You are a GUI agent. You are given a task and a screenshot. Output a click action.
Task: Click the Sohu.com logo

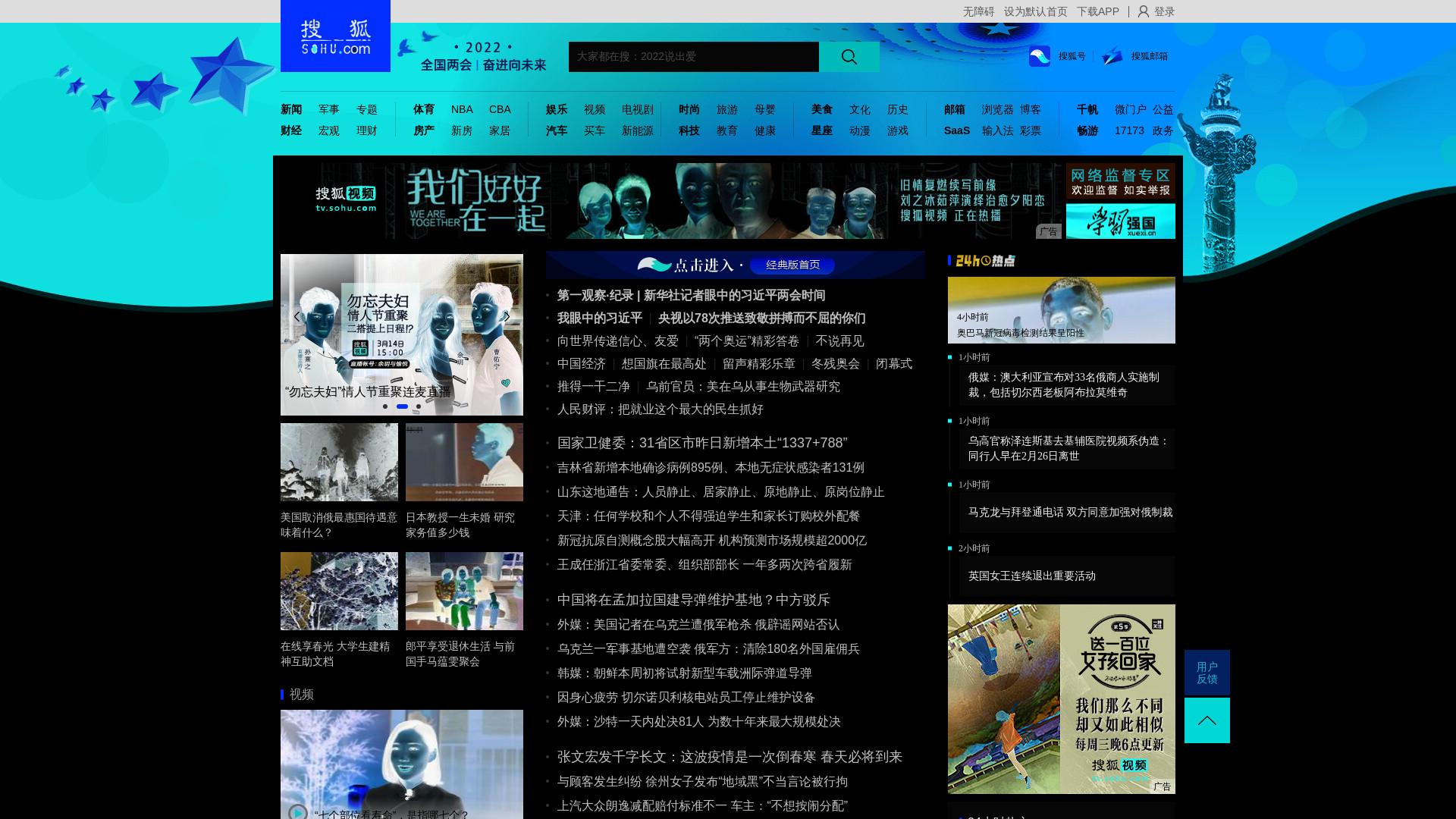(335, 36)
